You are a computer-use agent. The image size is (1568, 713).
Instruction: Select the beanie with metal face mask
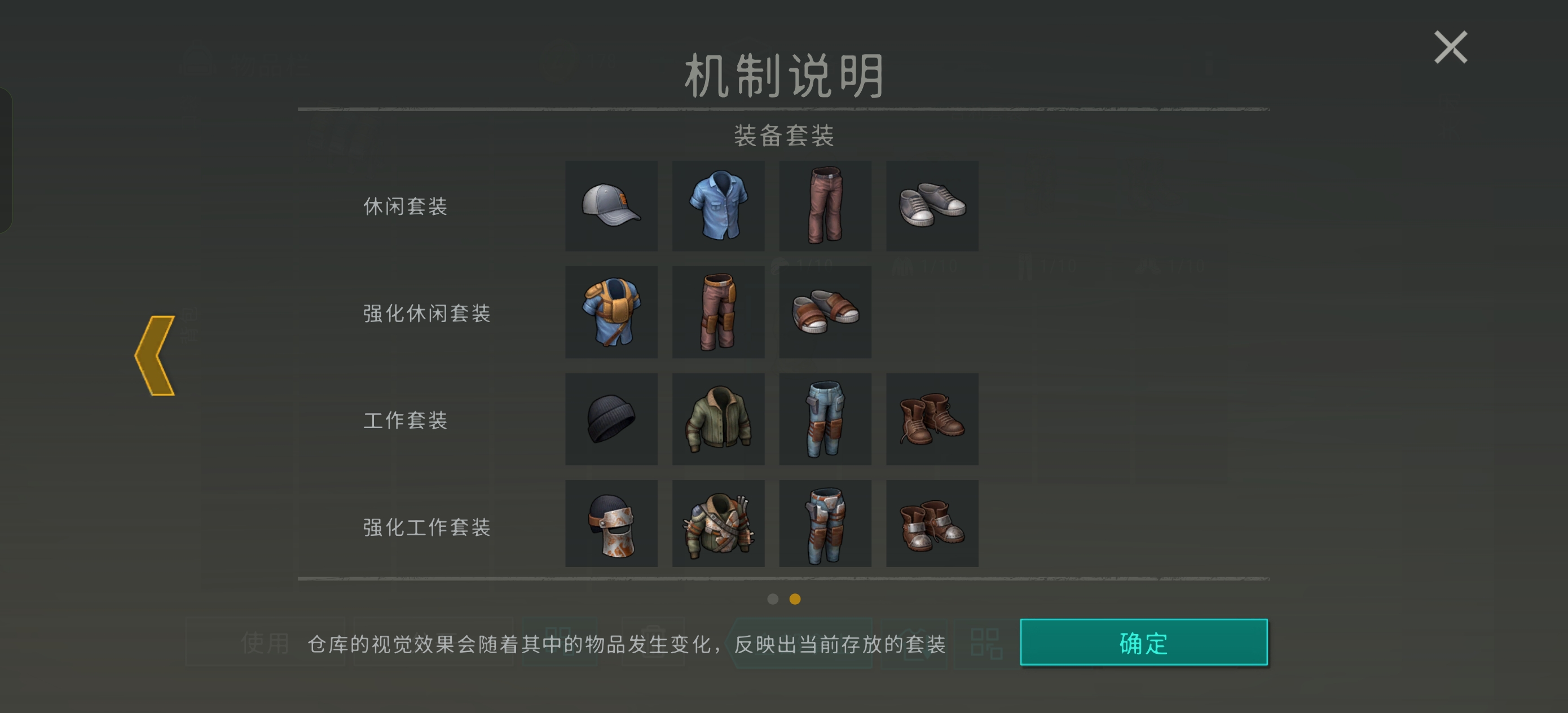[x=611, y=523]
